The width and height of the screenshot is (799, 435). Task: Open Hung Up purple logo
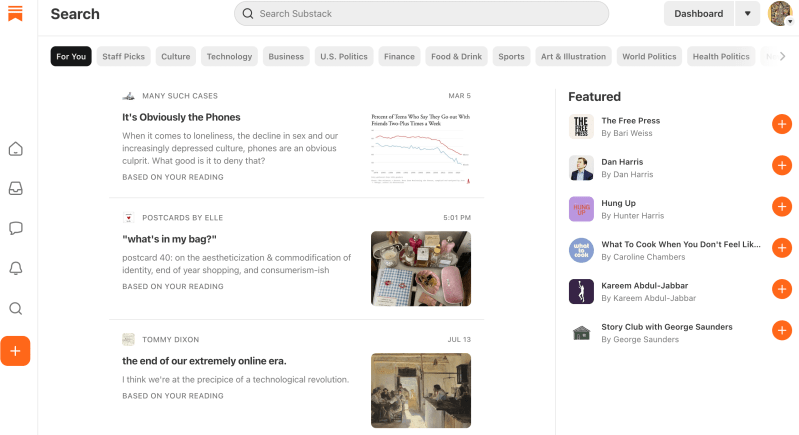point(581,209)
